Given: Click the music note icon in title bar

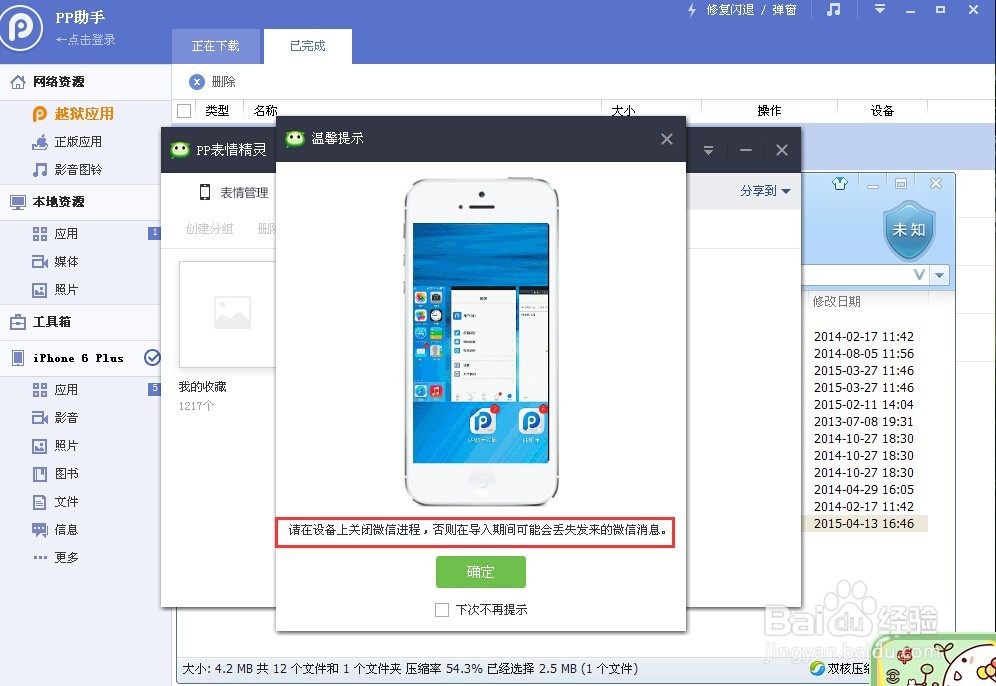Looking at the screenshot, I should pos(833,10).
